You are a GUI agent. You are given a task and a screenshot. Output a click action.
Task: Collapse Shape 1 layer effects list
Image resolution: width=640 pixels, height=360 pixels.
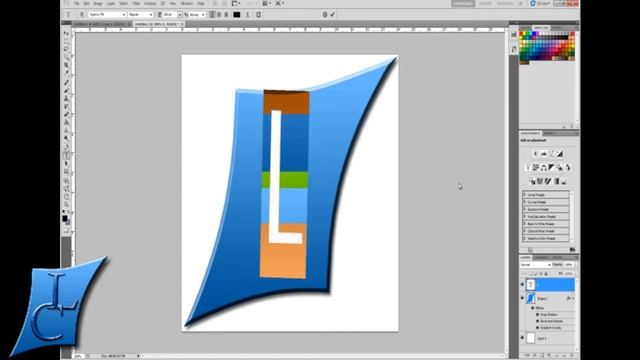click(573, 298)
